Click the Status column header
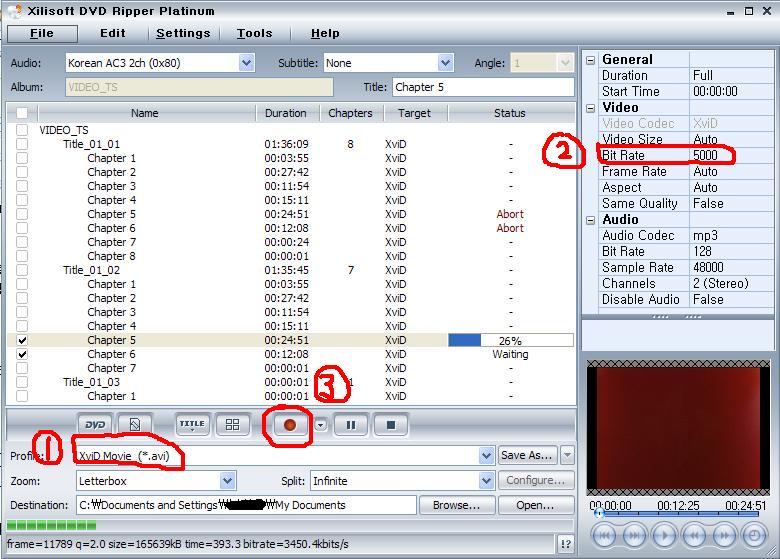Viewport: 780px width, 559px height. [x=510, y=113]
